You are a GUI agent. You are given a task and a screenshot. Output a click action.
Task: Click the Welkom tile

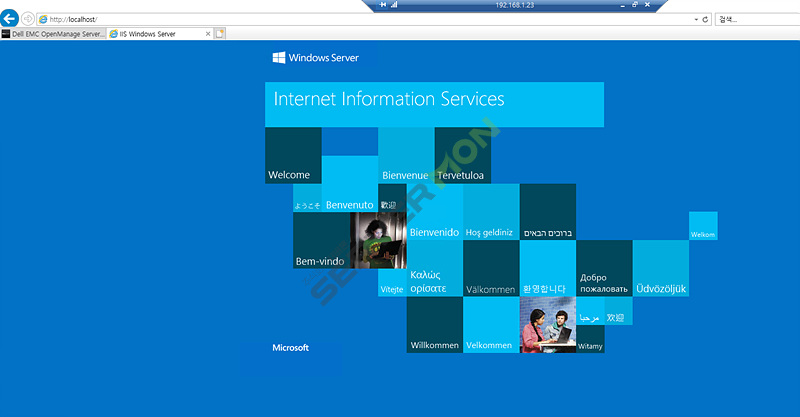click(703, 226)
